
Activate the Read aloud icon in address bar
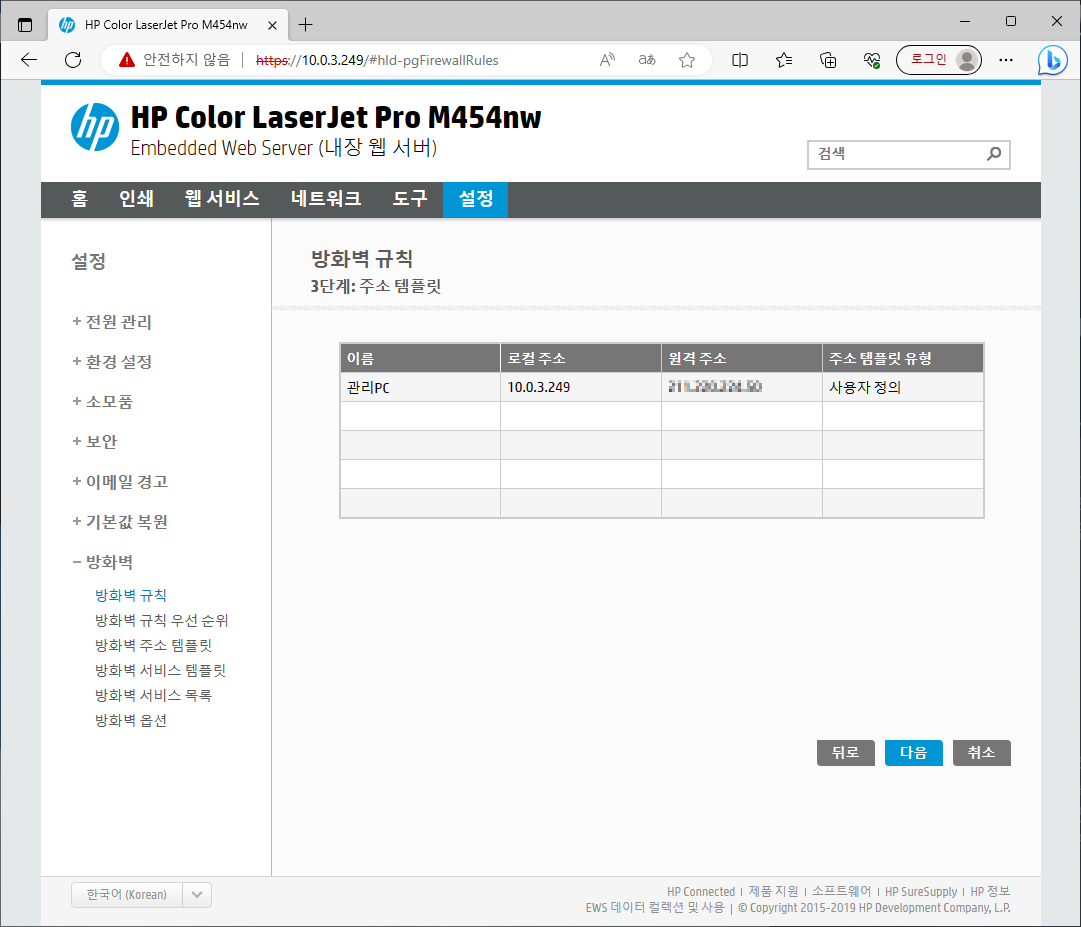(x=607, y=60)
